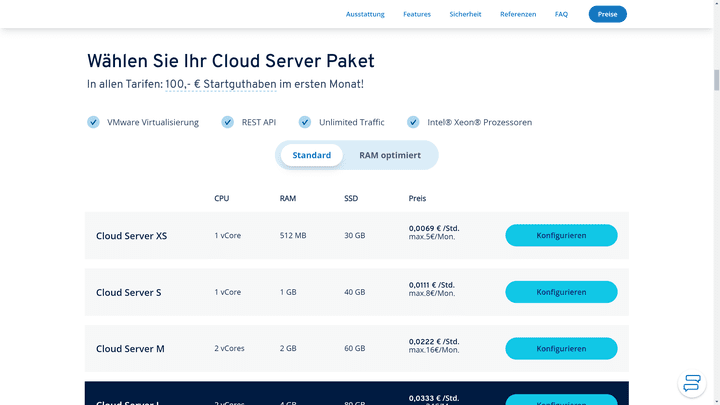Click the Preis column header
The width and height of the screenshot is (720, 405).
[x=417, y=198]
